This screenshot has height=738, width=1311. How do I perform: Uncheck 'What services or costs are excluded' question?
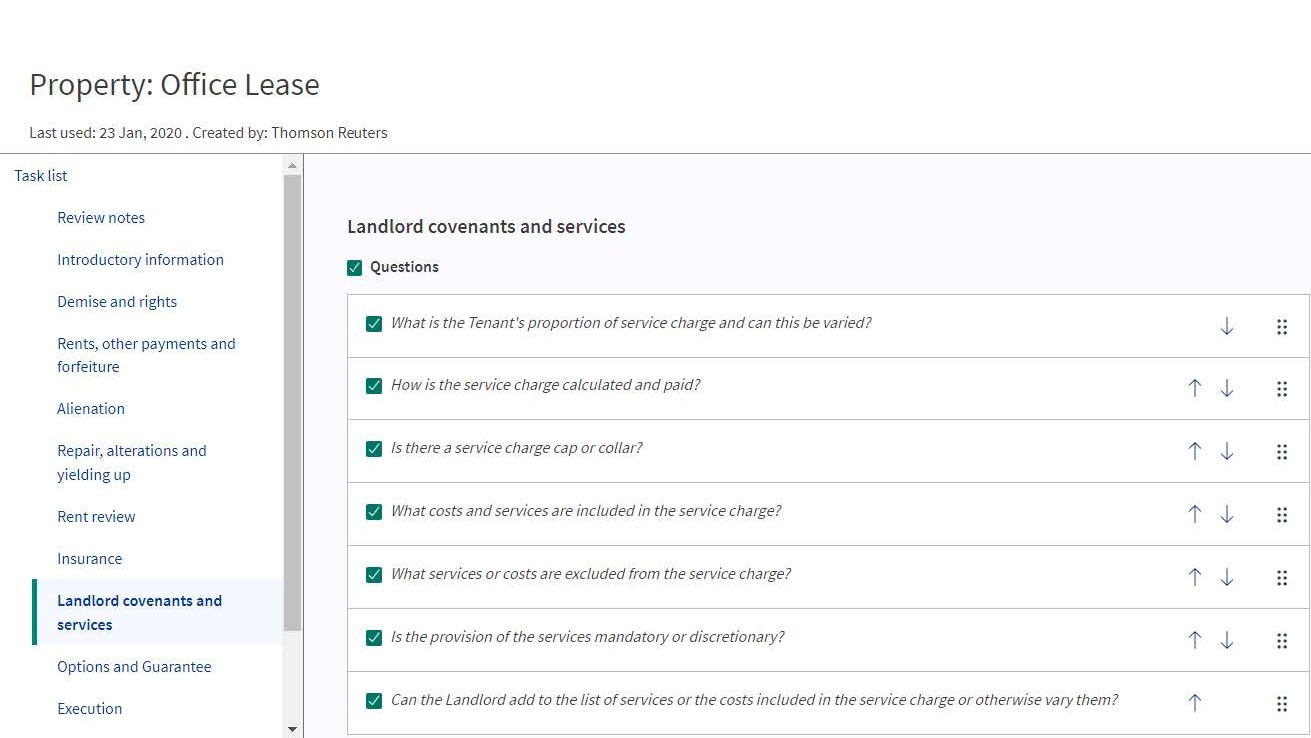click(374, 575)
